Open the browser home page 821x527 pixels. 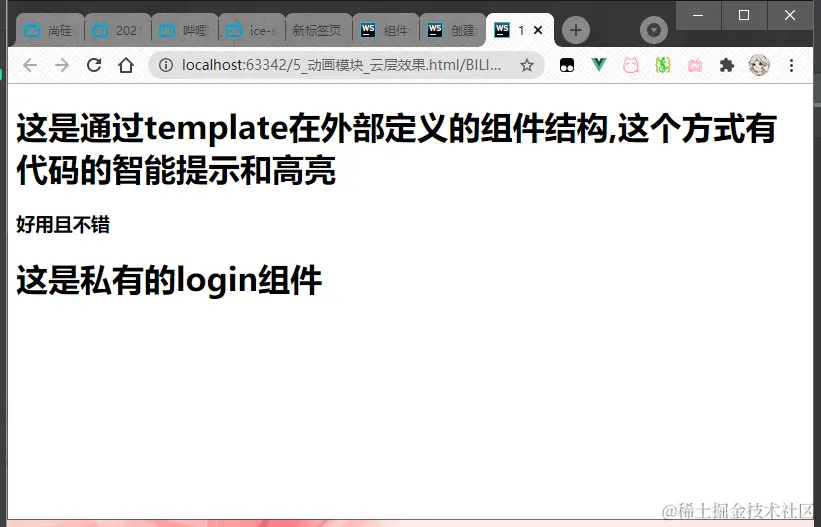(126, 65)
